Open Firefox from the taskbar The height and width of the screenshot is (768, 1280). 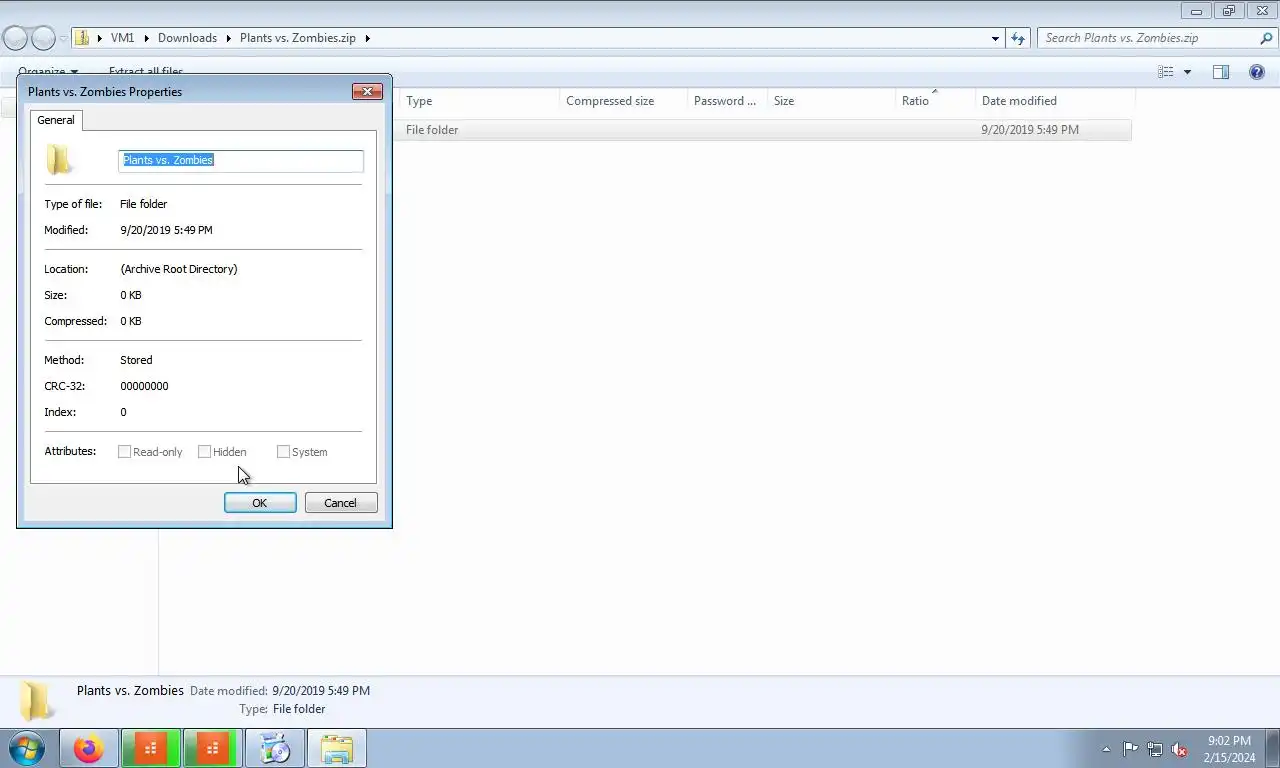88,748
